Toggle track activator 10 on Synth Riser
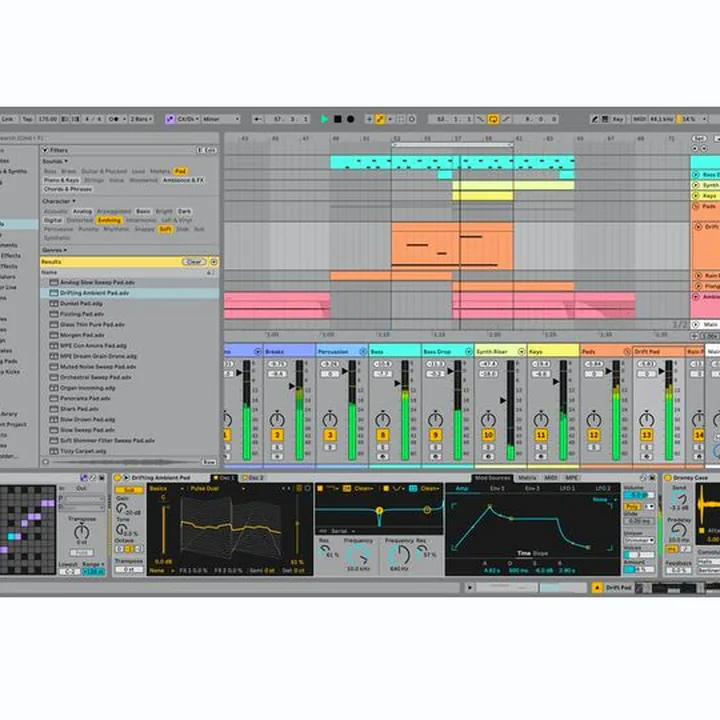This screenshot has width=720, height=720. pos(488,435)
